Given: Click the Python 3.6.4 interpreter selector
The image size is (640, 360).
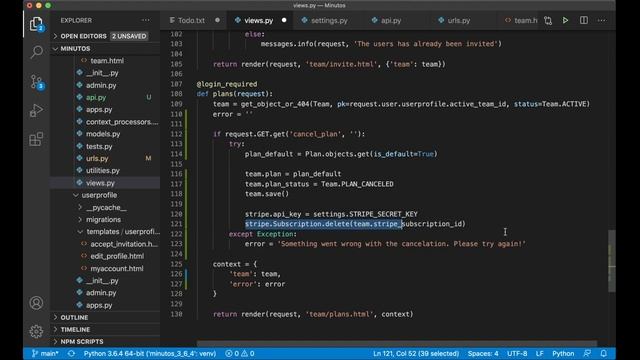Looking at the screenshot, I should click(x=150, y=353).
